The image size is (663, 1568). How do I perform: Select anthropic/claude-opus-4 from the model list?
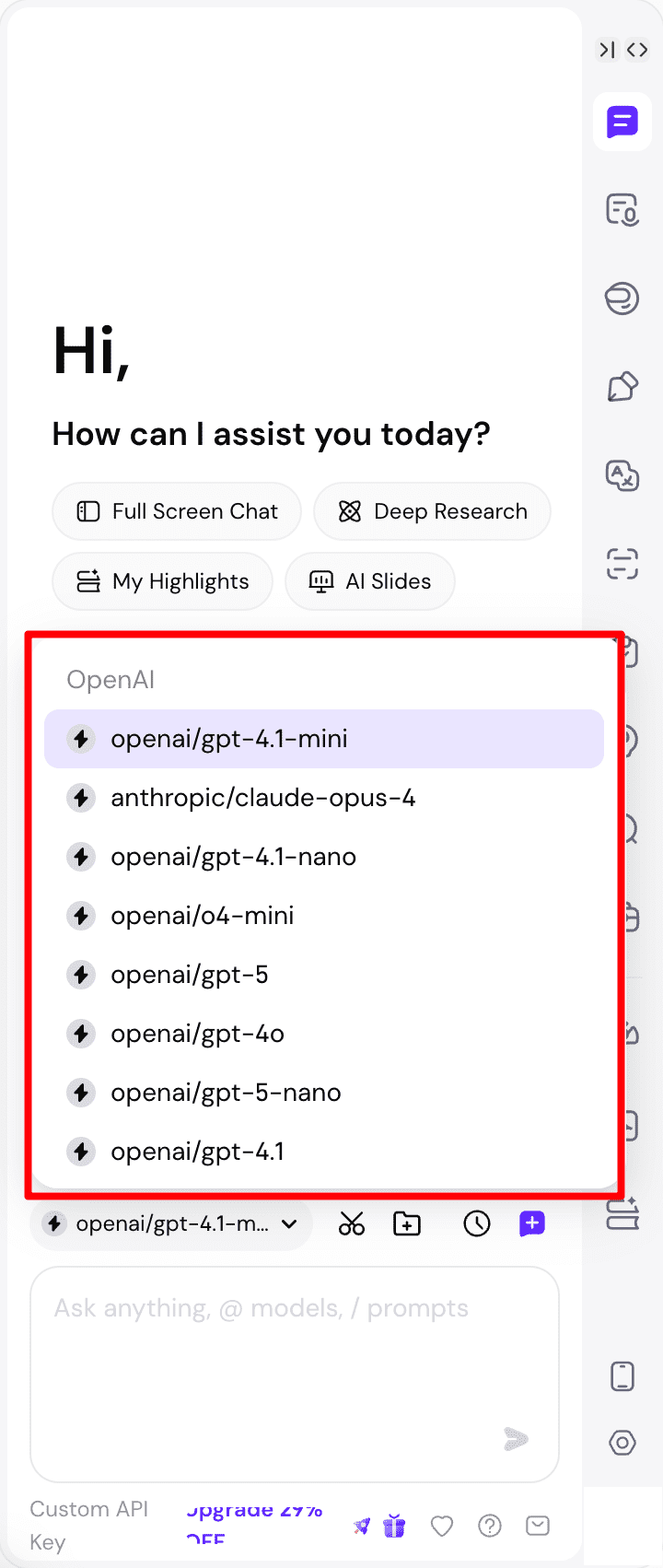pyautogui.click(x=263, y=798)
